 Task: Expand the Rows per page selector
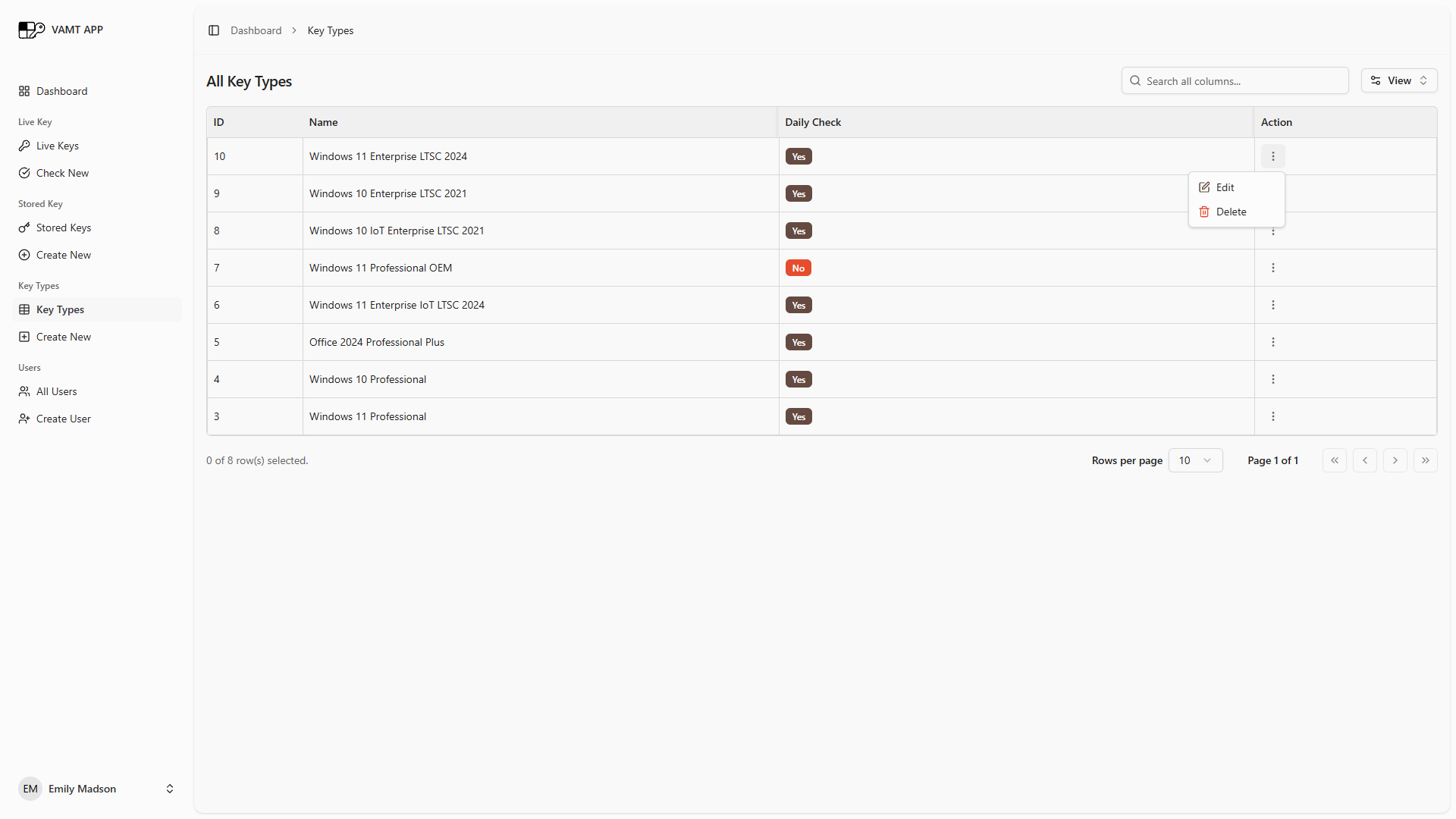(1195, 460)
